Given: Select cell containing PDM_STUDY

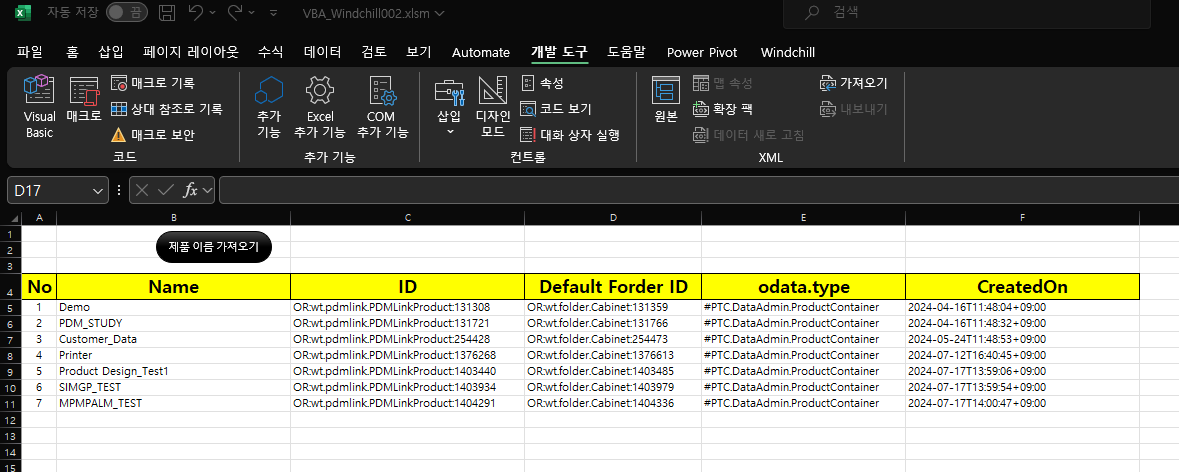Looking at the screenshot, I should point(174,323).
